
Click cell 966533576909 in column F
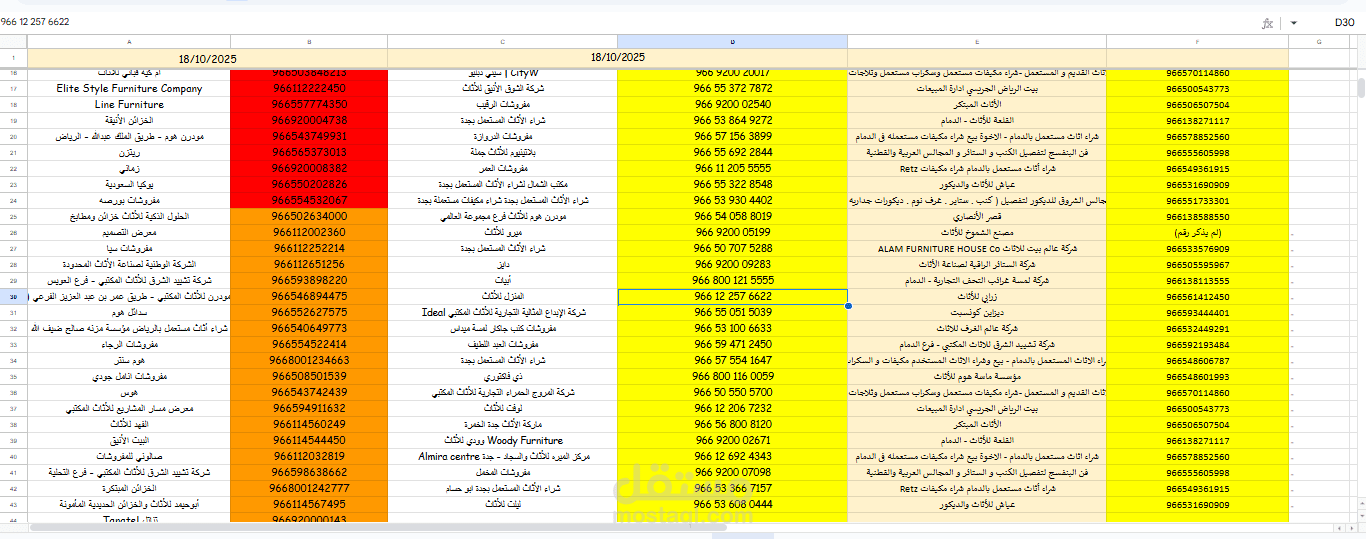[x=1197, y=248]
